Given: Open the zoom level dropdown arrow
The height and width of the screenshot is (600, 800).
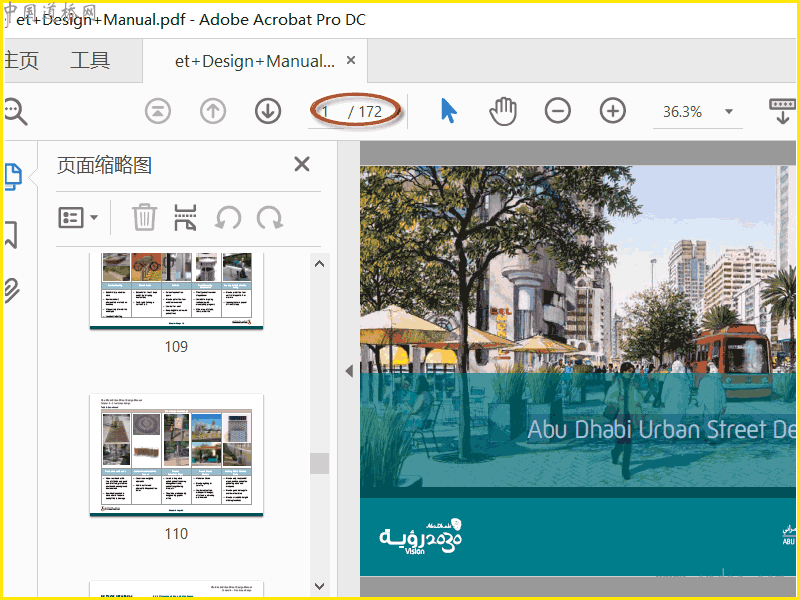Looking at the screenshot, I should (x=729, y=111).
